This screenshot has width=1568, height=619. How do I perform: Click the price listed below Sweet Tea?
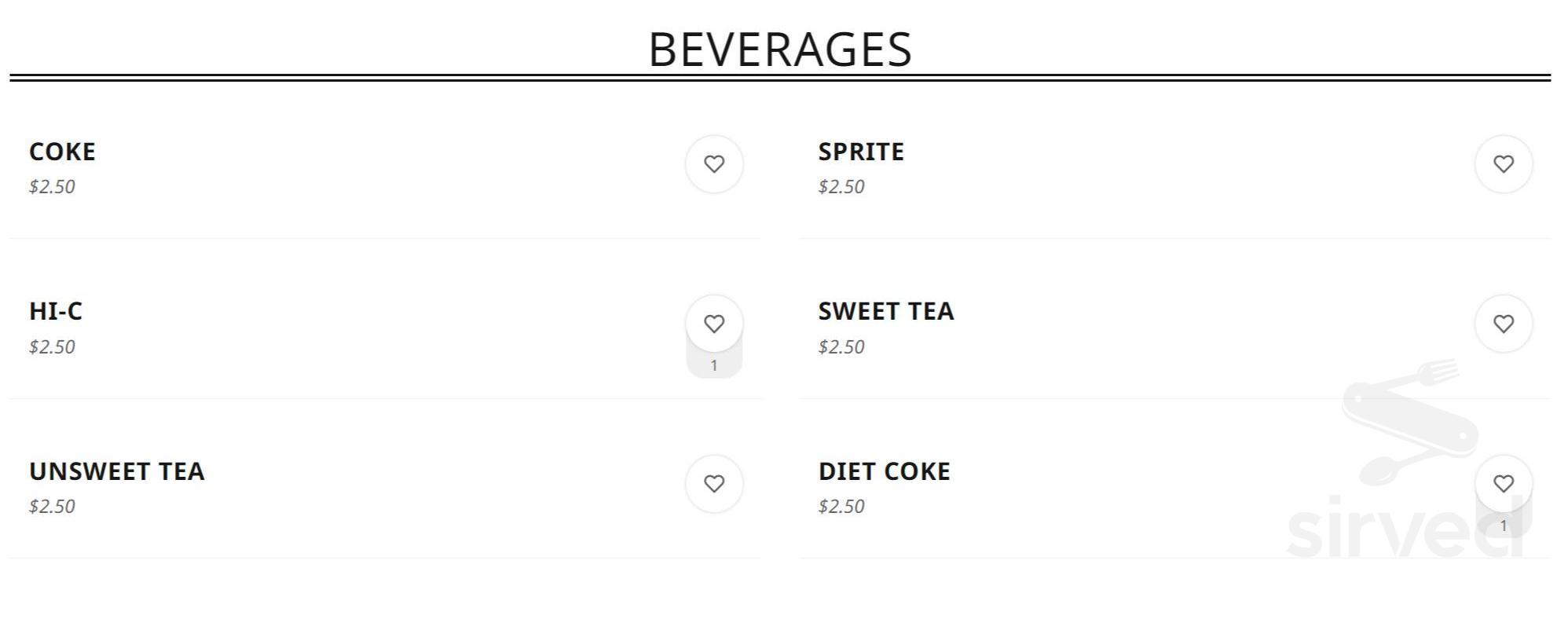841,347
